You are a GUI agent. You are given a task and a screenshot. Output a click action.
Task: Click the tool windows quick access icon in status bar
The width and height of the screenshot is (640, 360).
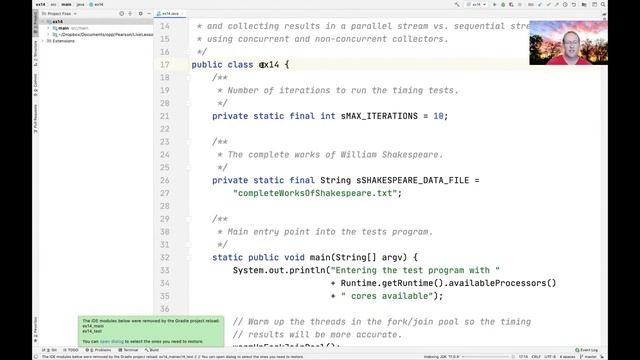36,357
